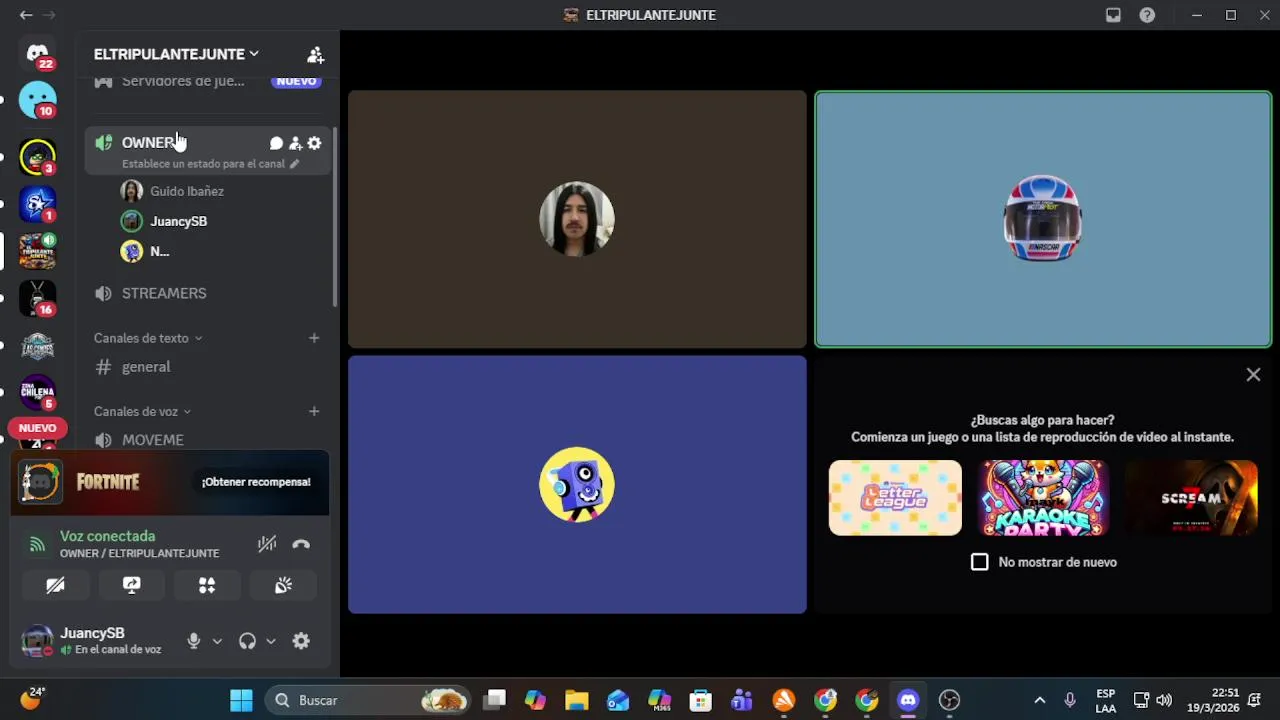Launch the Karaoke Party activity
1280x720 pixels.
point(1043,498)
